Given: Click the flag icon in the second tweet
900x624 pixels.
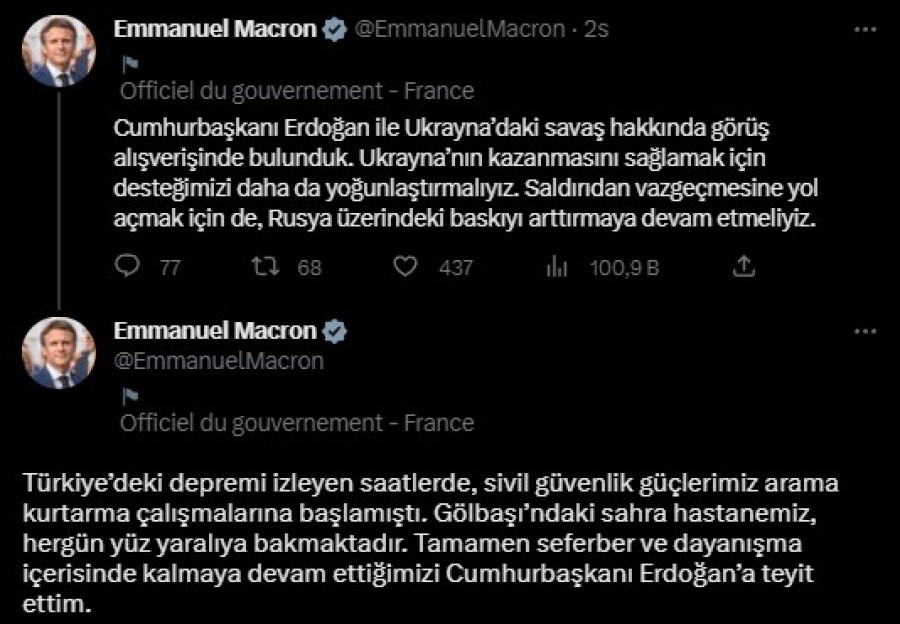Looking at the screenshot, I should [129, 396].
